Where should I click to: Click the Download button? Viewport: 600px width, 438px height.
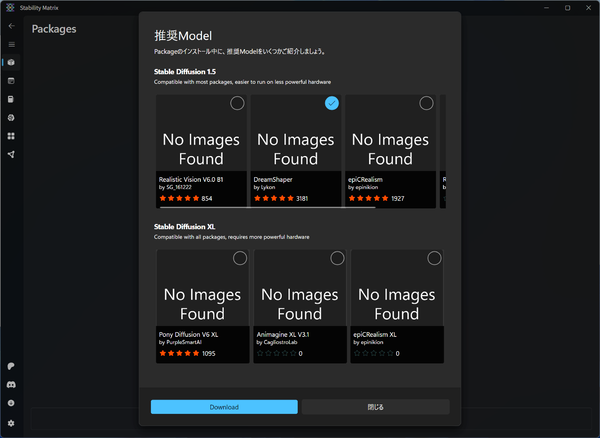[x=224, y=407]
